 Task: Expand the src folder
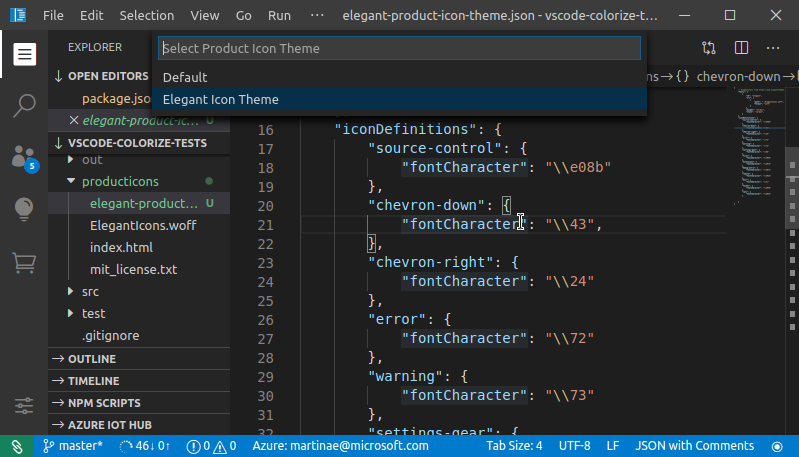coord(92,291)
